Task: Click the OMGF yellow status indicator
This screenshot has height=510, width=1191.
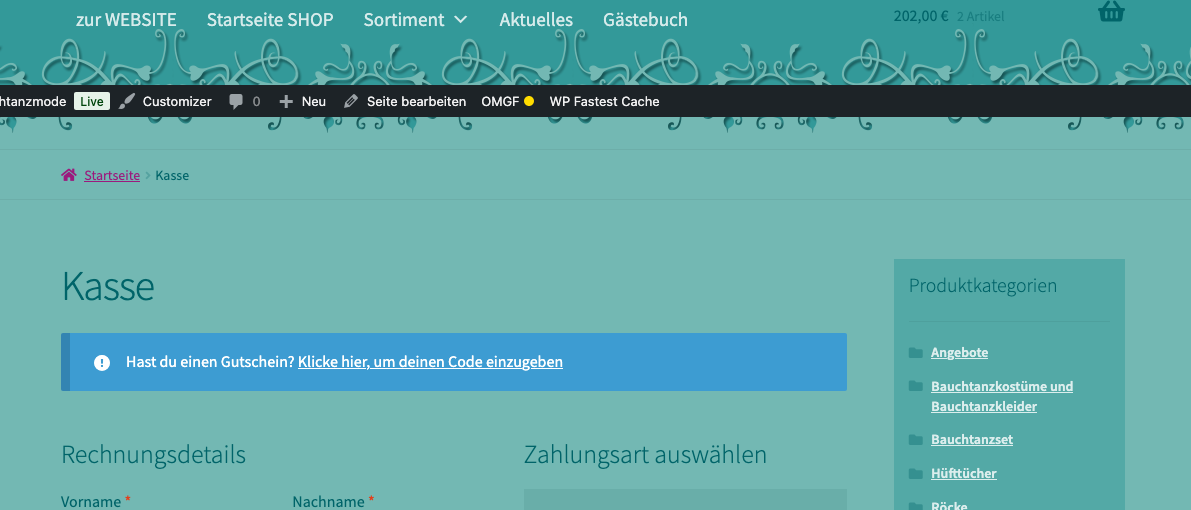Action: (x=529, y=101)
